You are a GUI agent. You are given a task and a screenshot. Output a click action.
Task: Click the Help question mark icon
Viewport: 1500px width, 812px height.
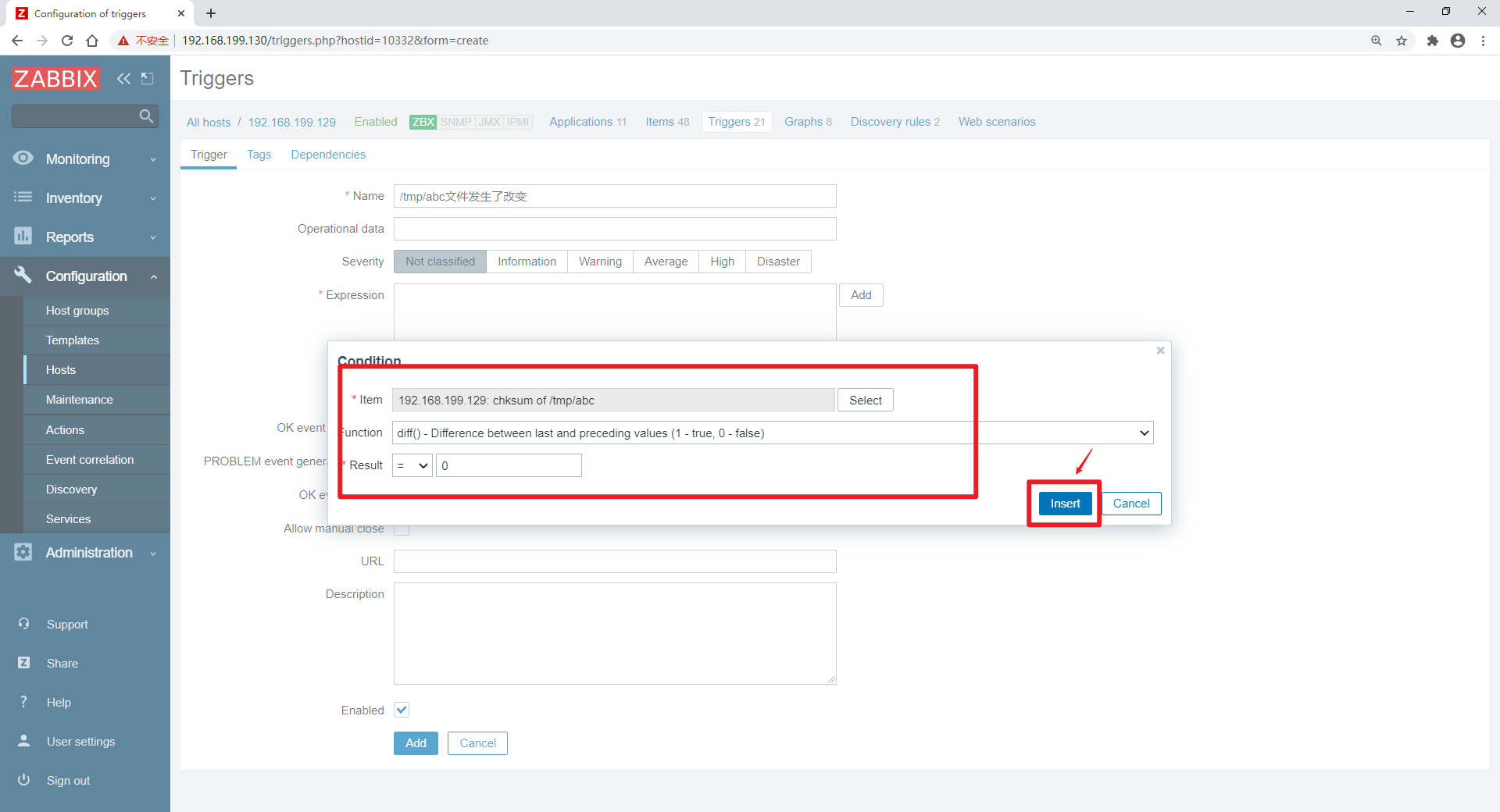[23, 702]
